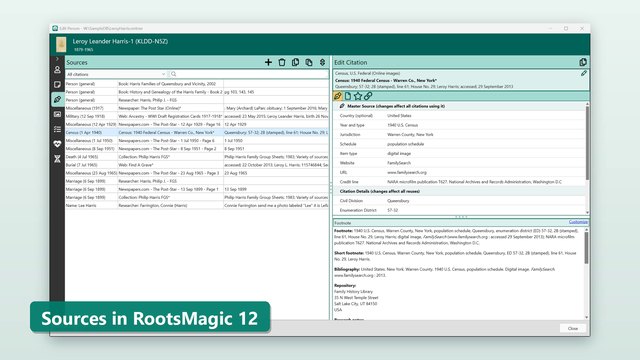Click Citation Details section header

click(x=459, y=191)
